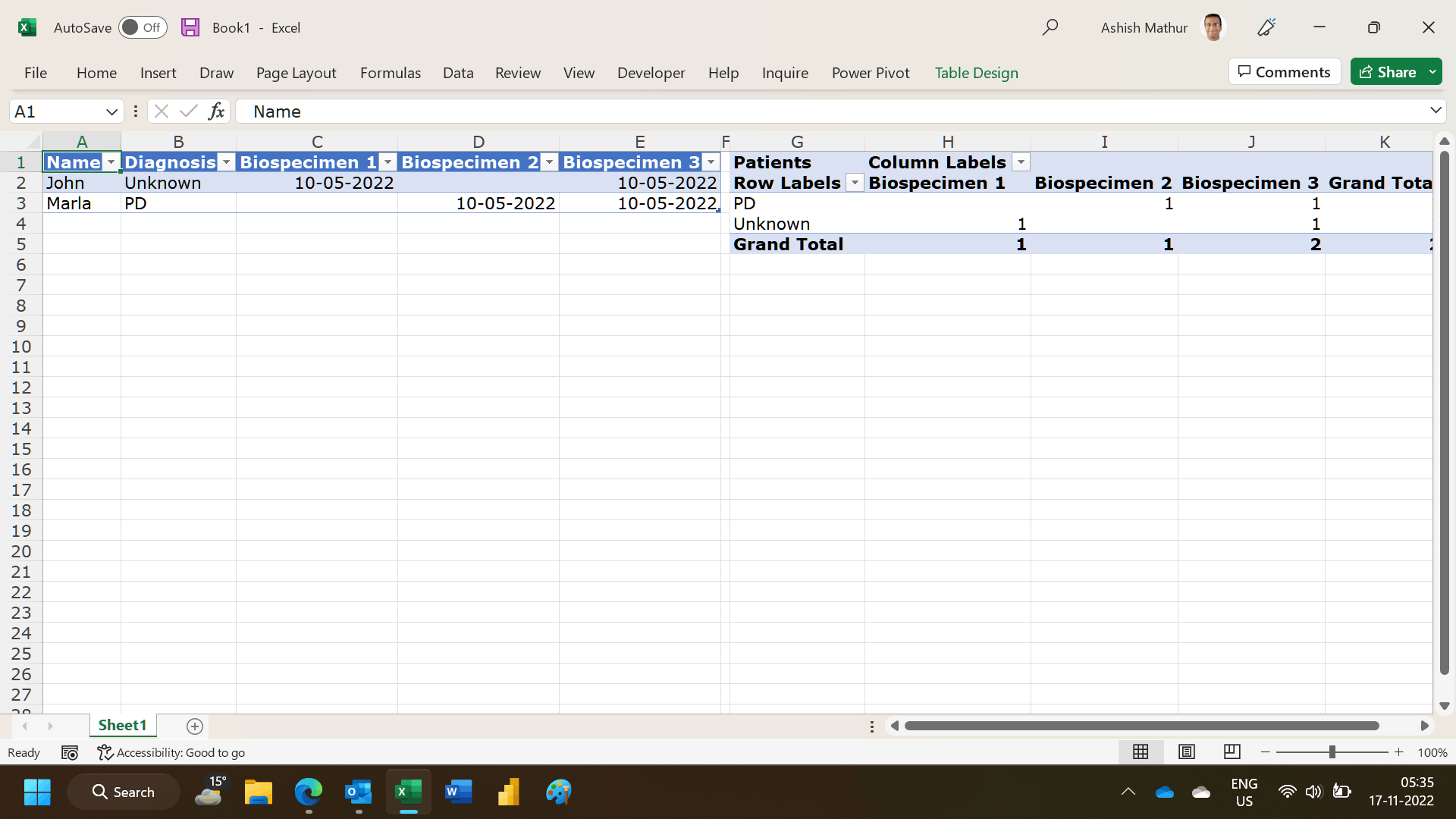Click the Select All corner triangle
The width and height of the screenshot is (1456, 819).
(x=32, y=142)
